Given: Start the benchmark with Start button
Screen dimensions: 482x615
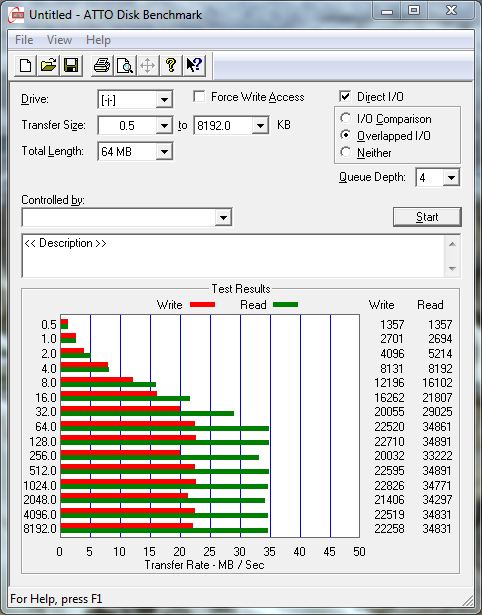Looking at the screenshot, I should click(x=427, y=217).
